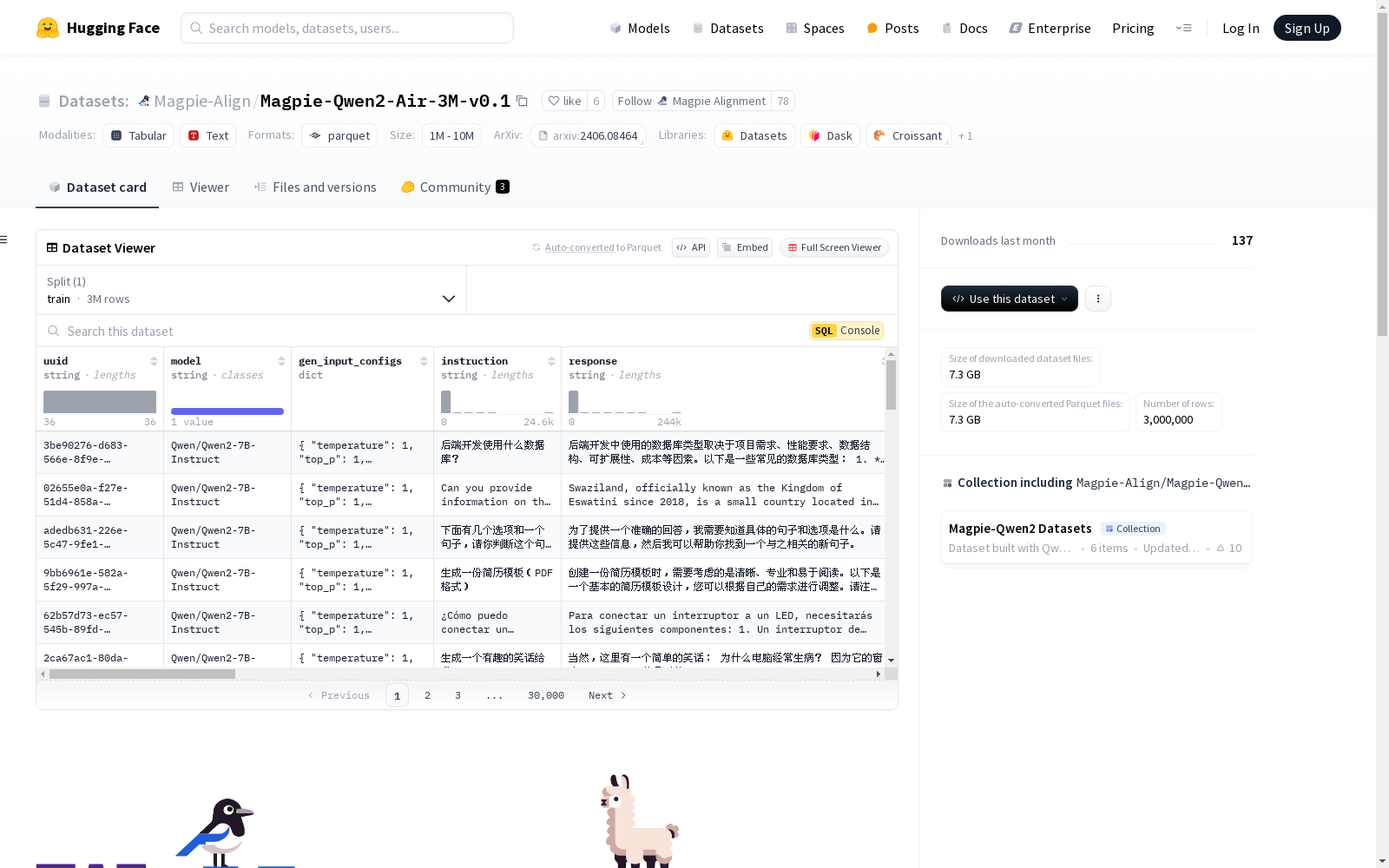This screenshot has width=1389, height=868.
Task: Open Models in the top navigation
Action: tap(640, 28)
